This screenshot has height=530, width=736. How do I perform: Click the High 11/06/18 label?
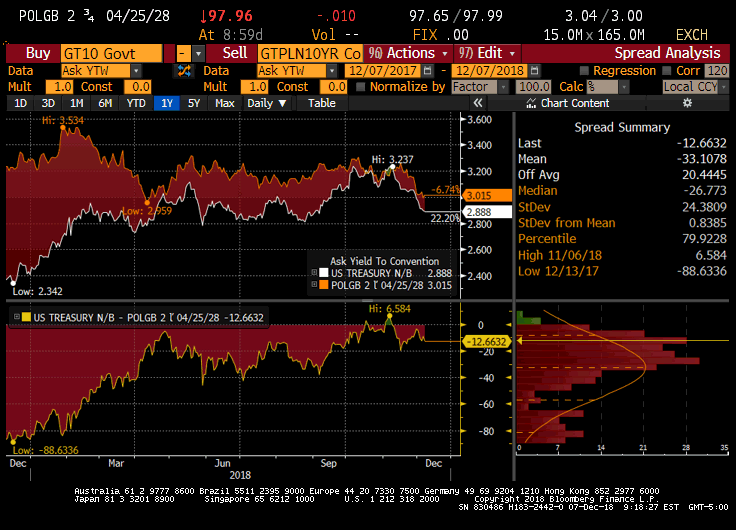[560, 255]
